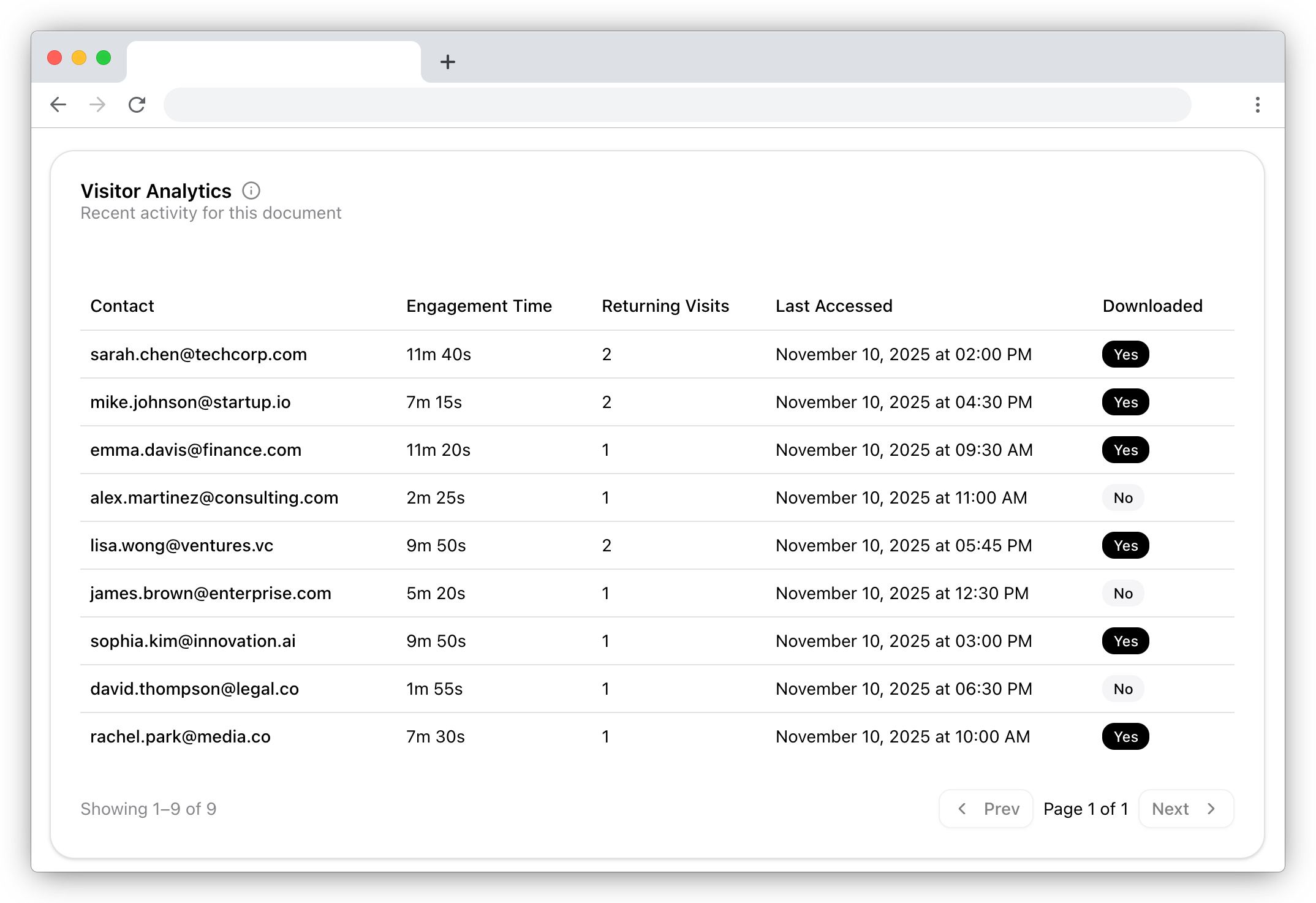Click the Next pagination button
The height and width of the screenshot is (903, 1316).
[1186, 809]
